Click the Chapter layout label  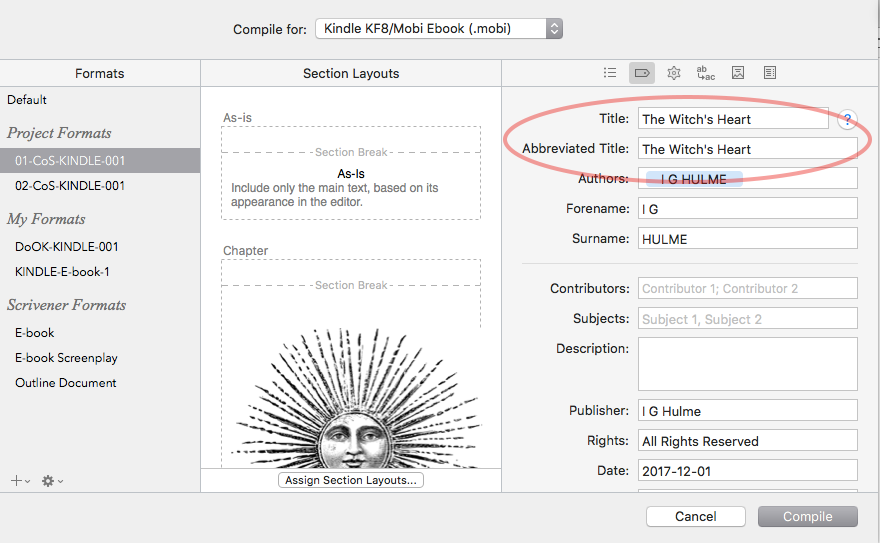245,251
